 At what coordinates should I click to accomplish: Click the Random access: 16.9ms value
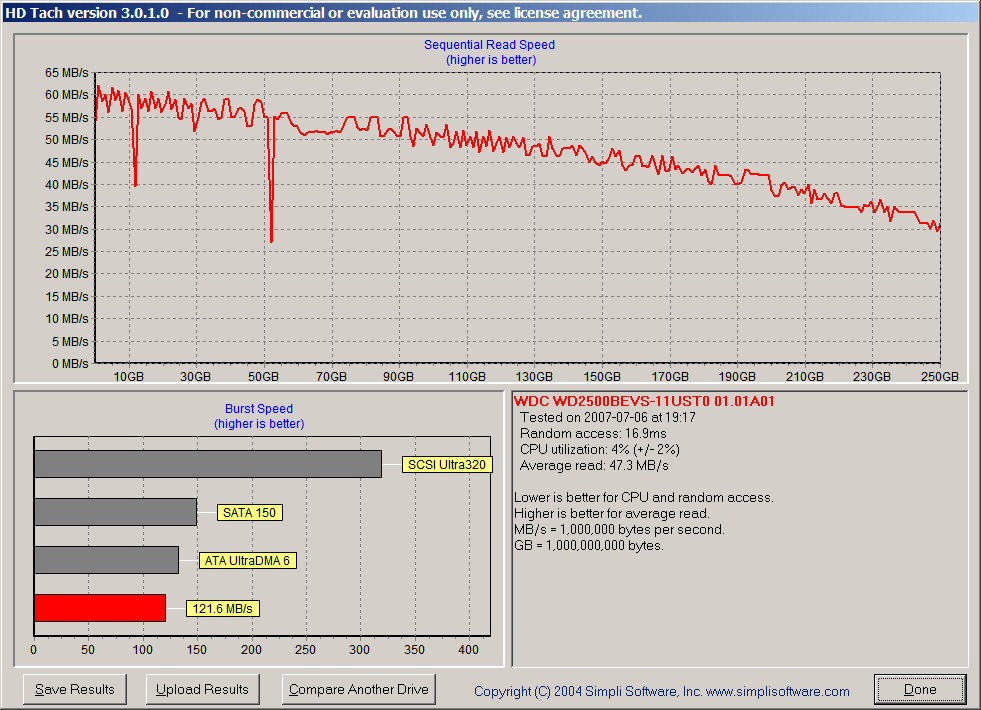pos(592,434)
